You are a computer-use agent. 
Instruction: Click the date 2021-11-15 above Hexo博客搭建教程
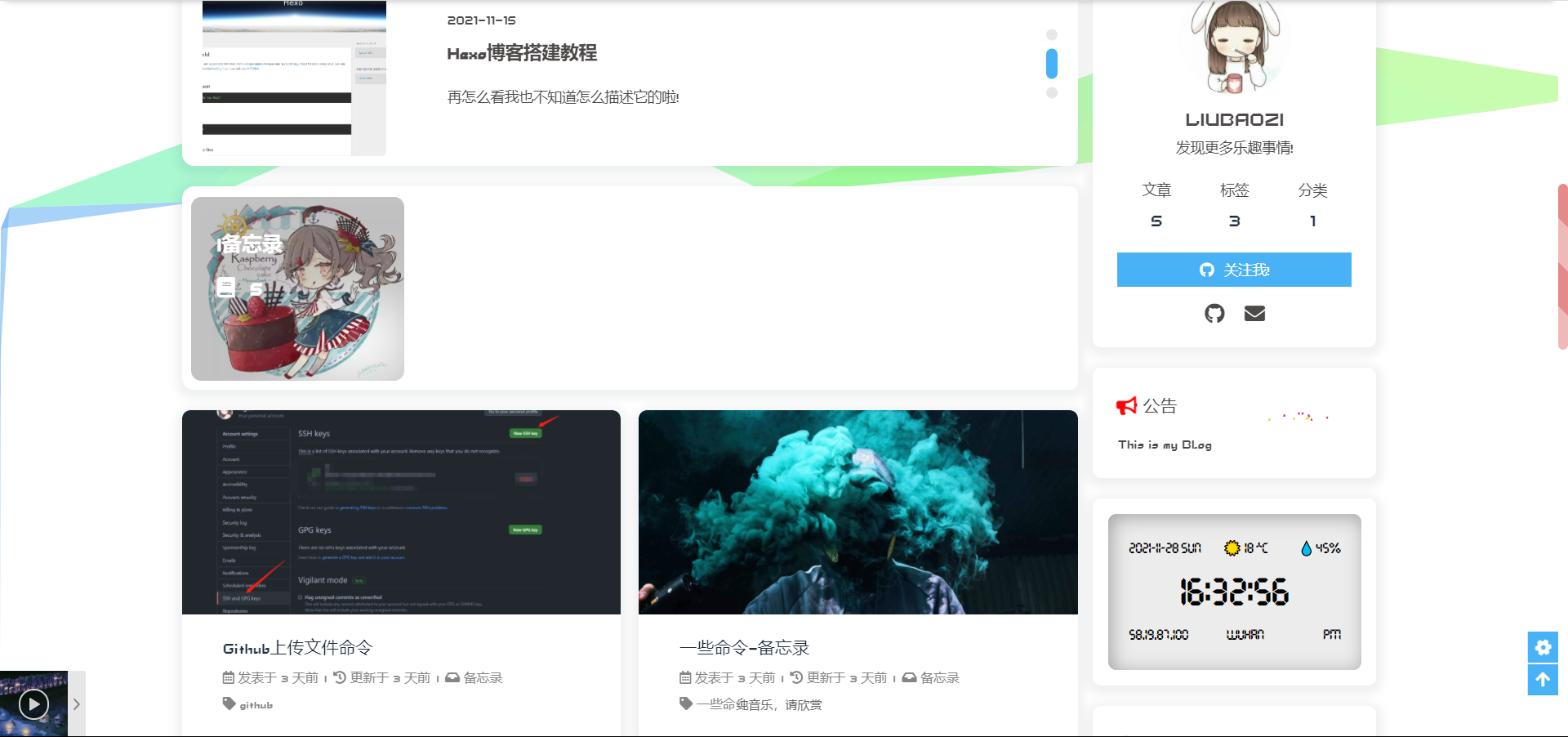pos(482,20)
